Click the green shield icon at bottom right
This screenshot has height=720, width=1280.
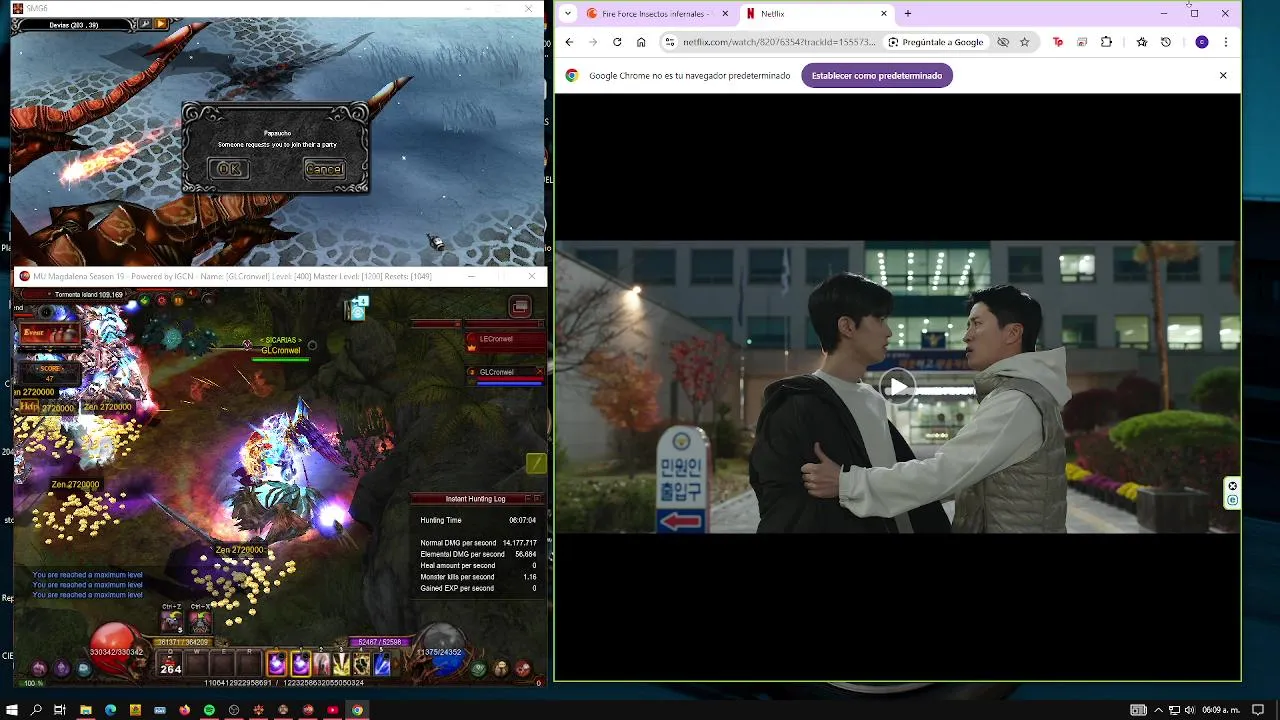click(478, 669)
